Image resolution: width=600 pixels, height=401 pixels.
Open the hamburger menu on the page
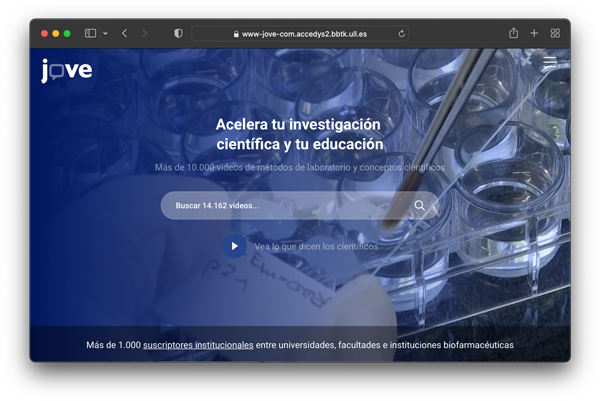[549, 62]
